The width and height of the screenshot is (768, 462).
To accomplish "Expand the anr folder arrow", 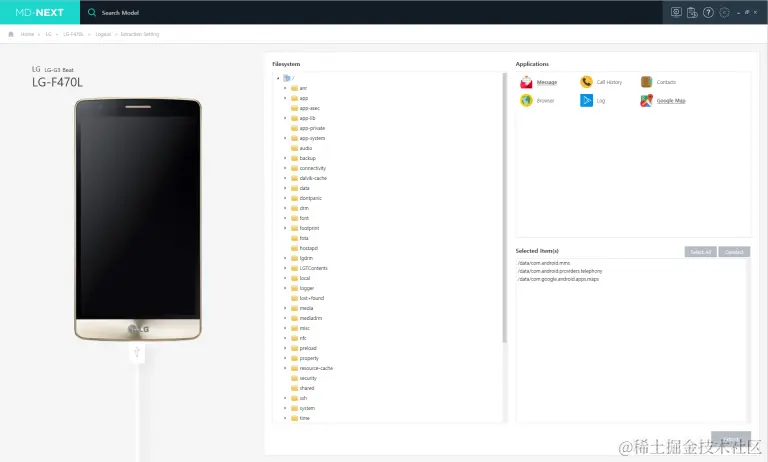I will click(x=285, y=88).
